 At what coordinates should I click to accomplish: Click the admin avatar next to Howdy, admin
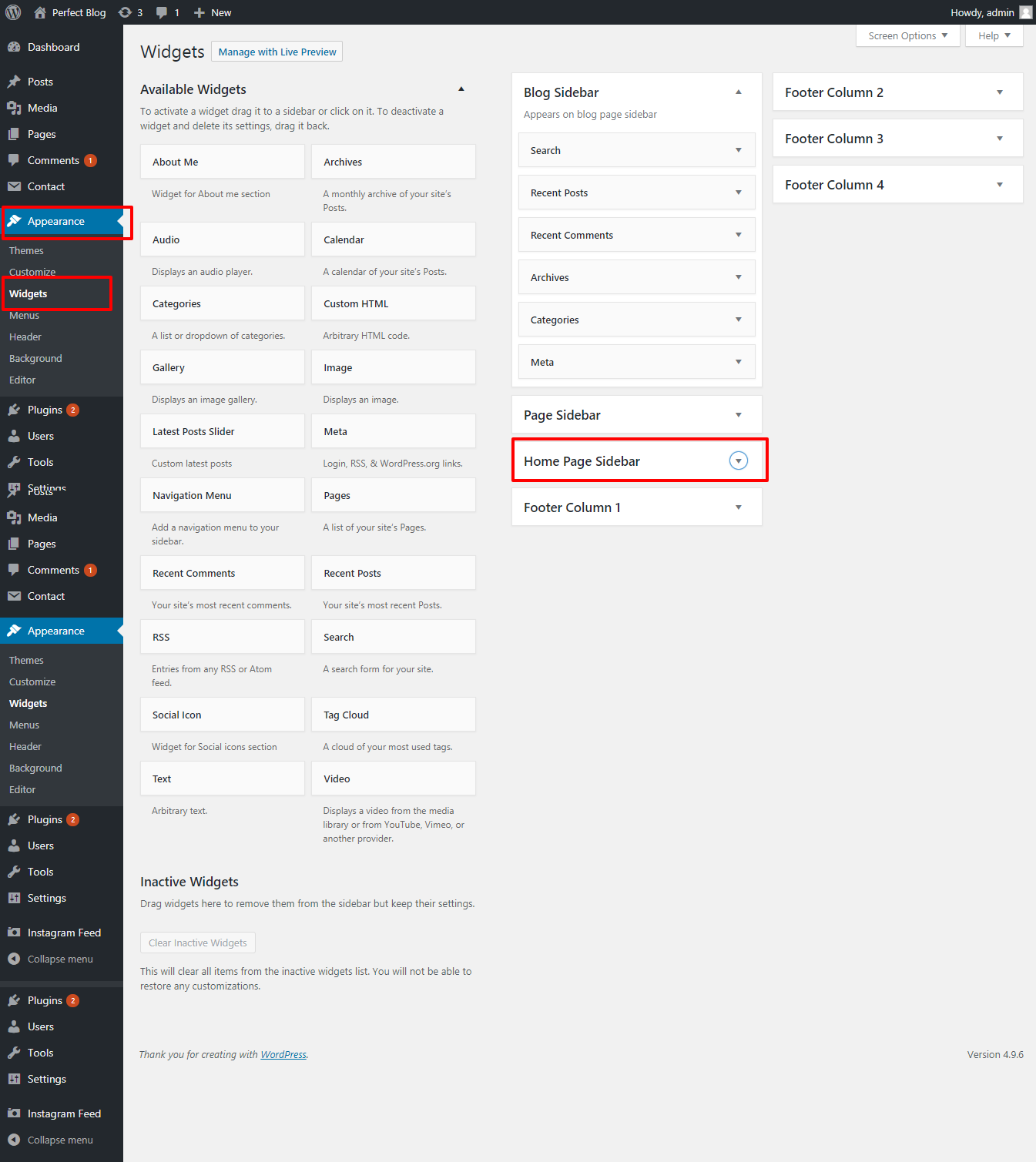pos(1025,12)
